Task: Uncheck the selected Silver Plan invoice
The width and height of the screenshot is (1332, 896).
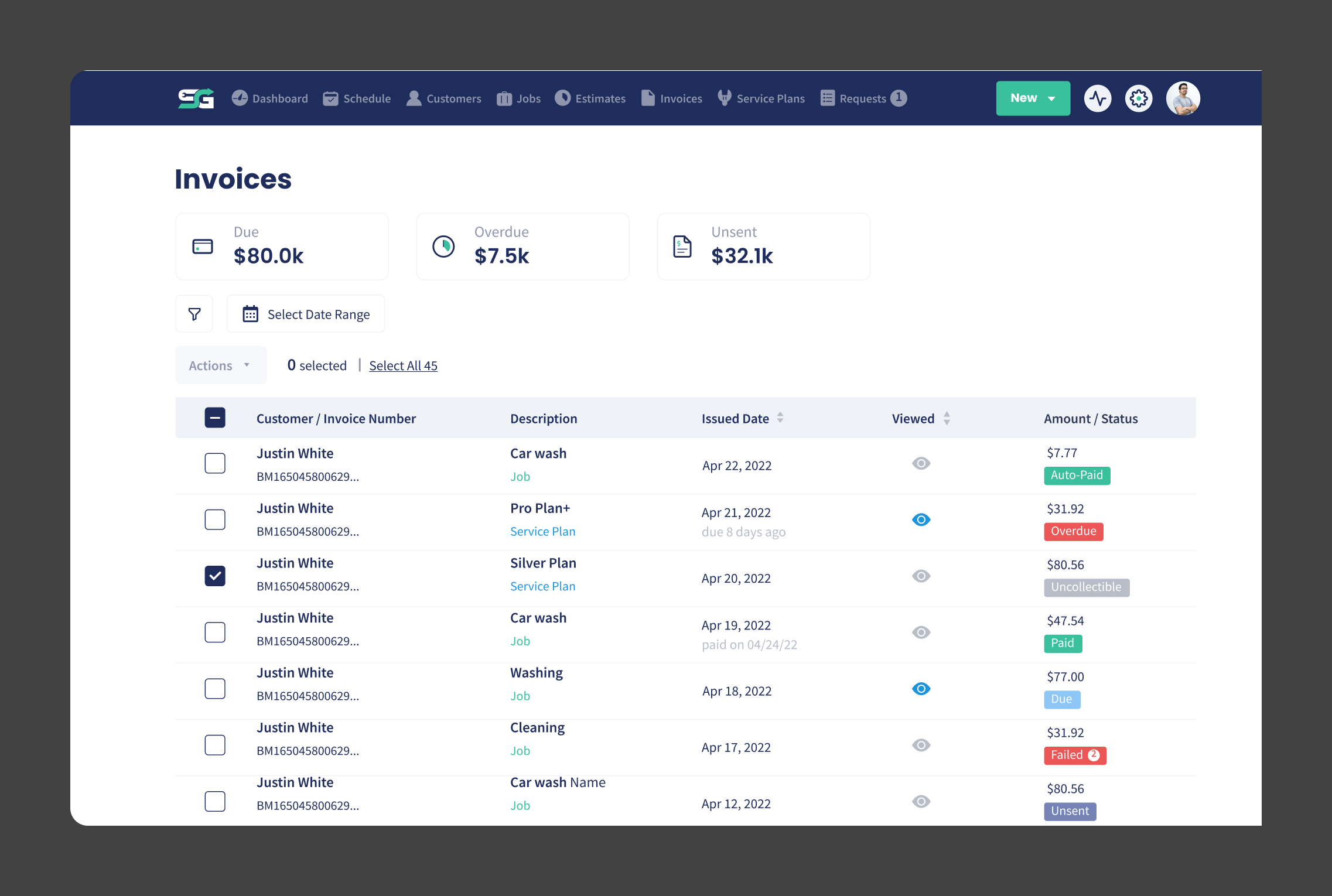Action: click(215, 576)
